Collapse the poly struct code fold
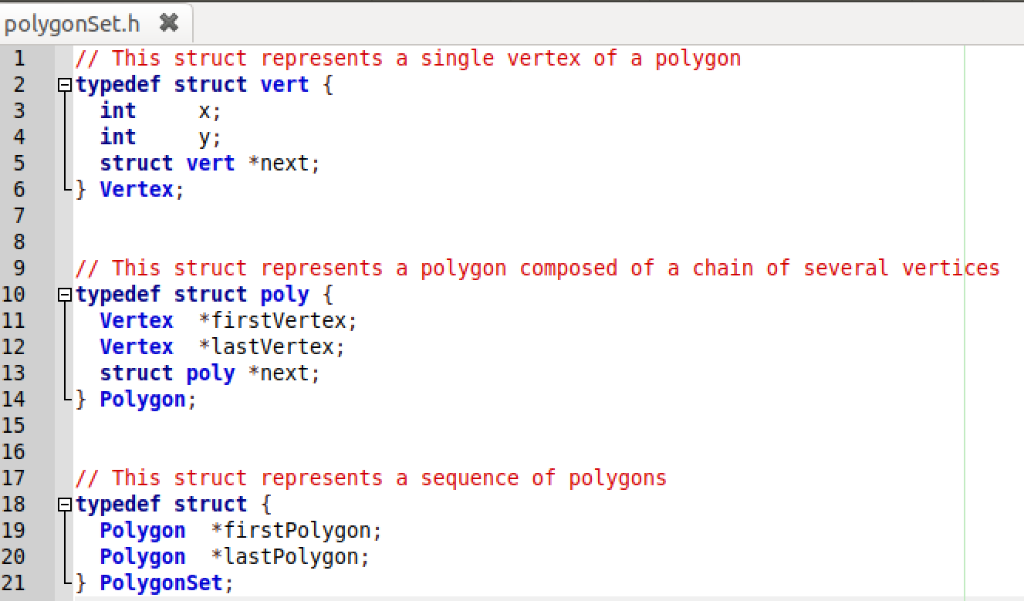 [63, 294]
